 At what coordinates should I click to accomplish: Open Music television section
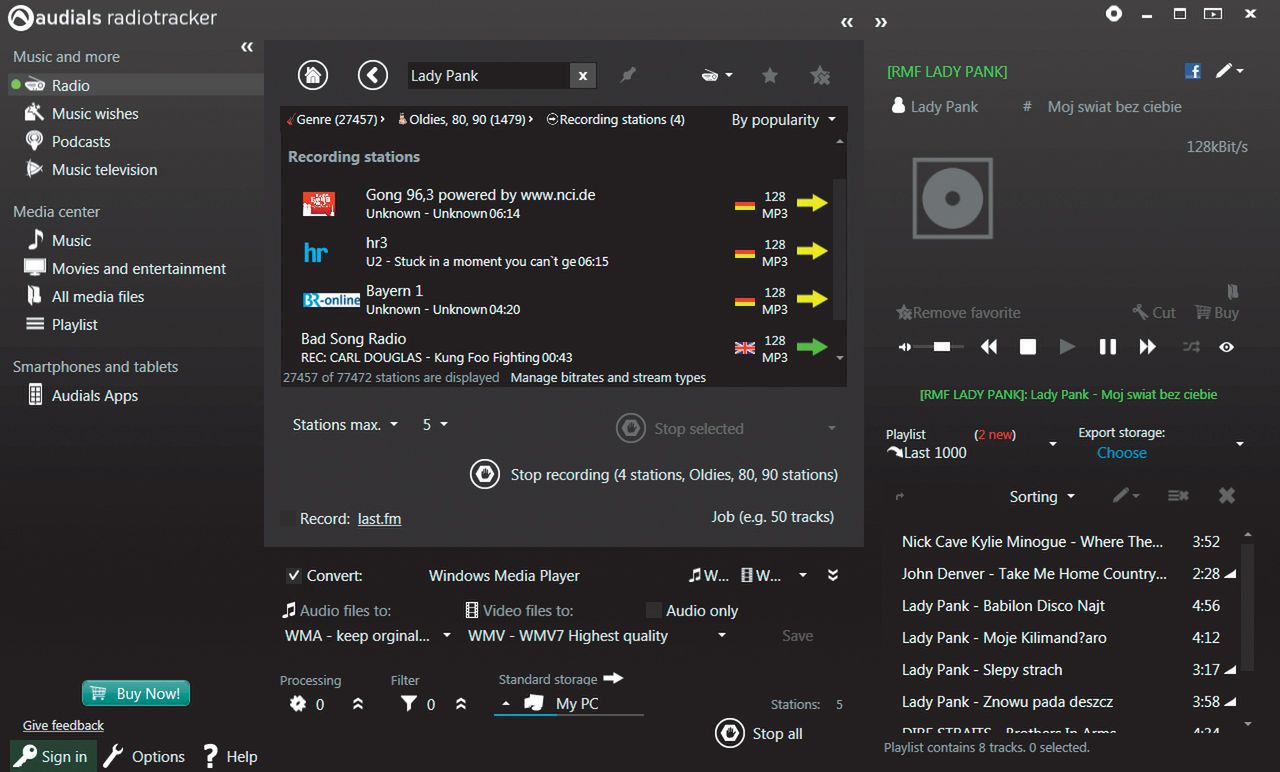[x=104, y=169]
